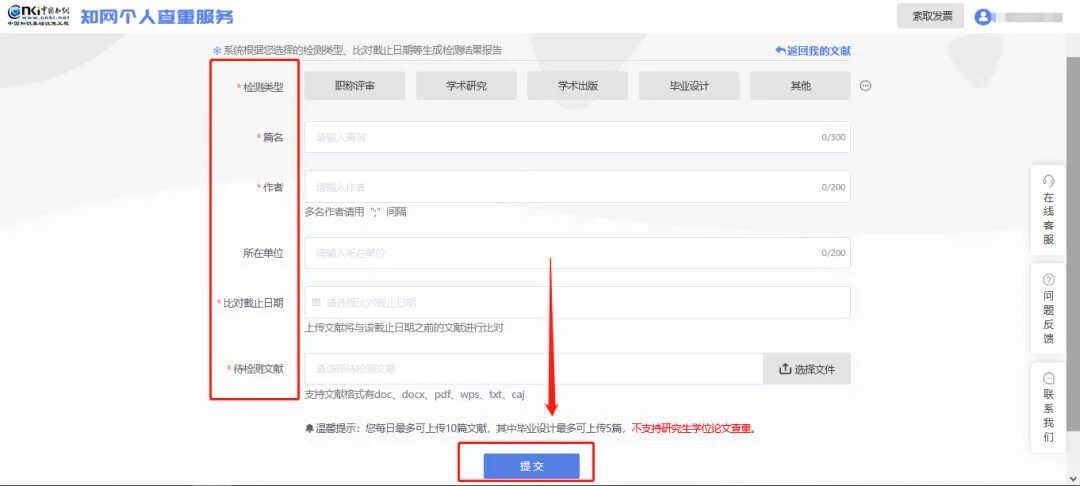
Task: Click the scrollbar down arrow
Action: click(x=1074, y=478)
